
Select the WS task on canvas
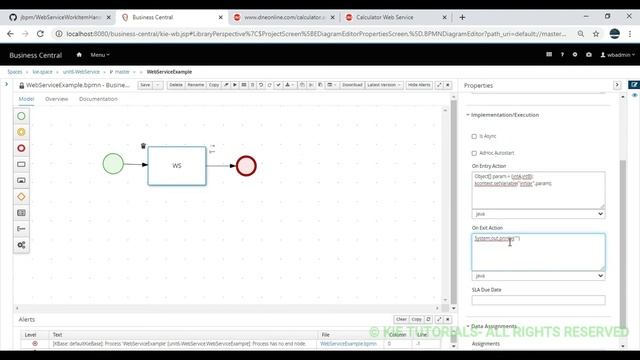click(177, 166)
